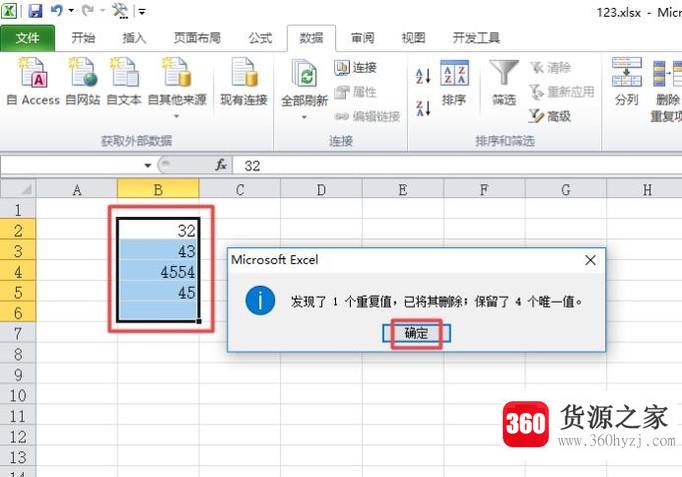Select column A header

point(77,190)
